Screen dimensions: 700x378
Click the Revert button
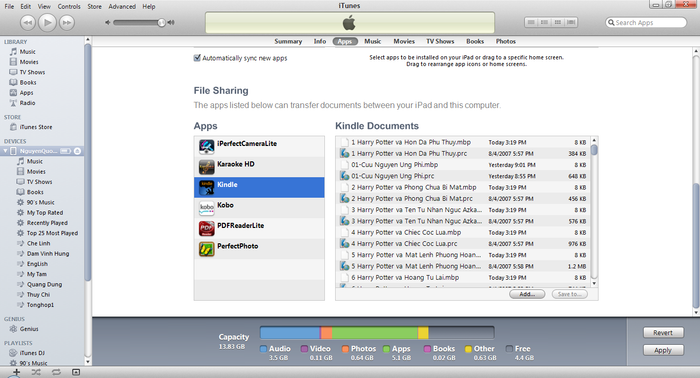pos(663,332)
